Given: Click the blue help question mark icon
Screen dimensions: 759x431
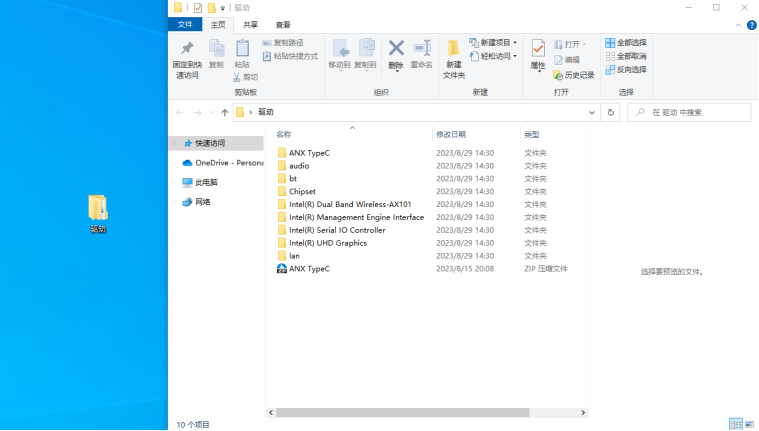Looking at the screenshot, I should [x=752, y=25].
